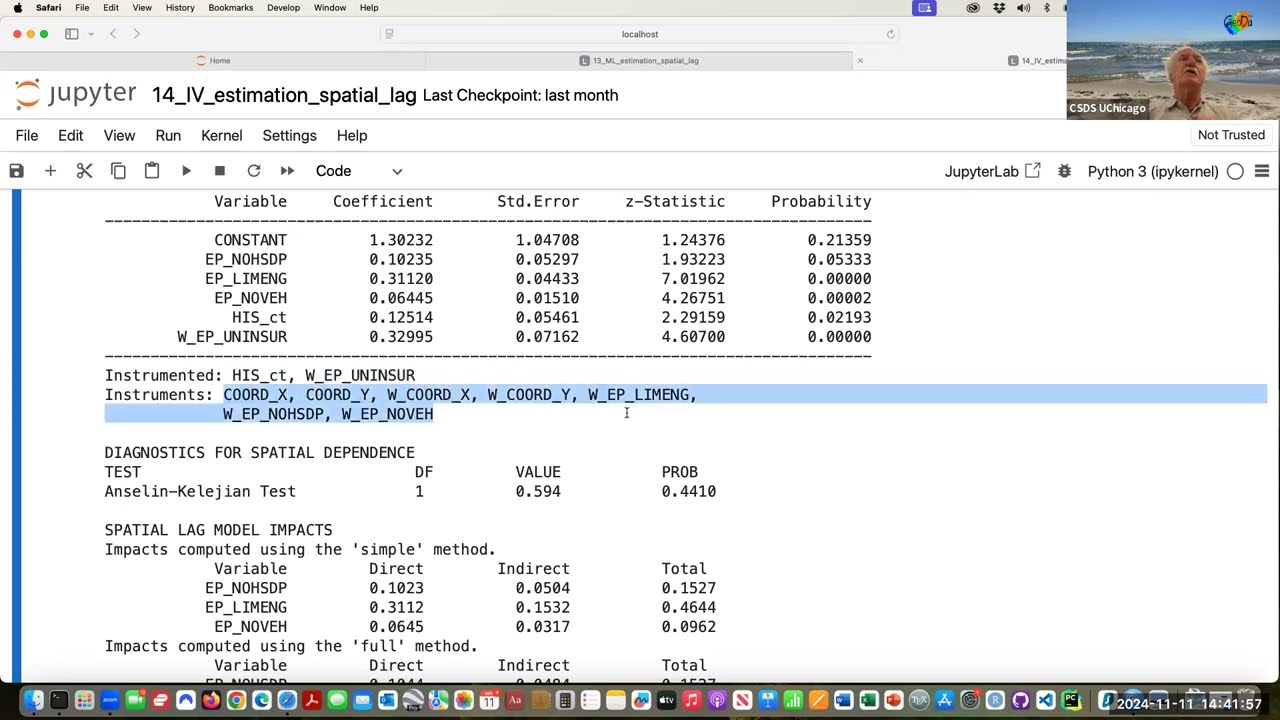Open the File menu in Jupyter
This screenshot has width=1280, height=720.
(27, 135)
